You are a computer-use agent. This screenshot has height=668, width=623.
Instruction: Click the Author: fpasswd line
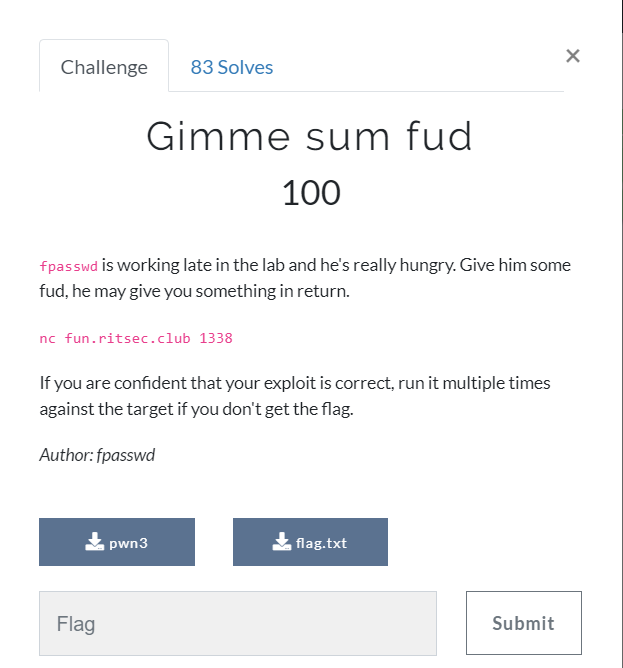pyautogui.click(x=98, y=455)
